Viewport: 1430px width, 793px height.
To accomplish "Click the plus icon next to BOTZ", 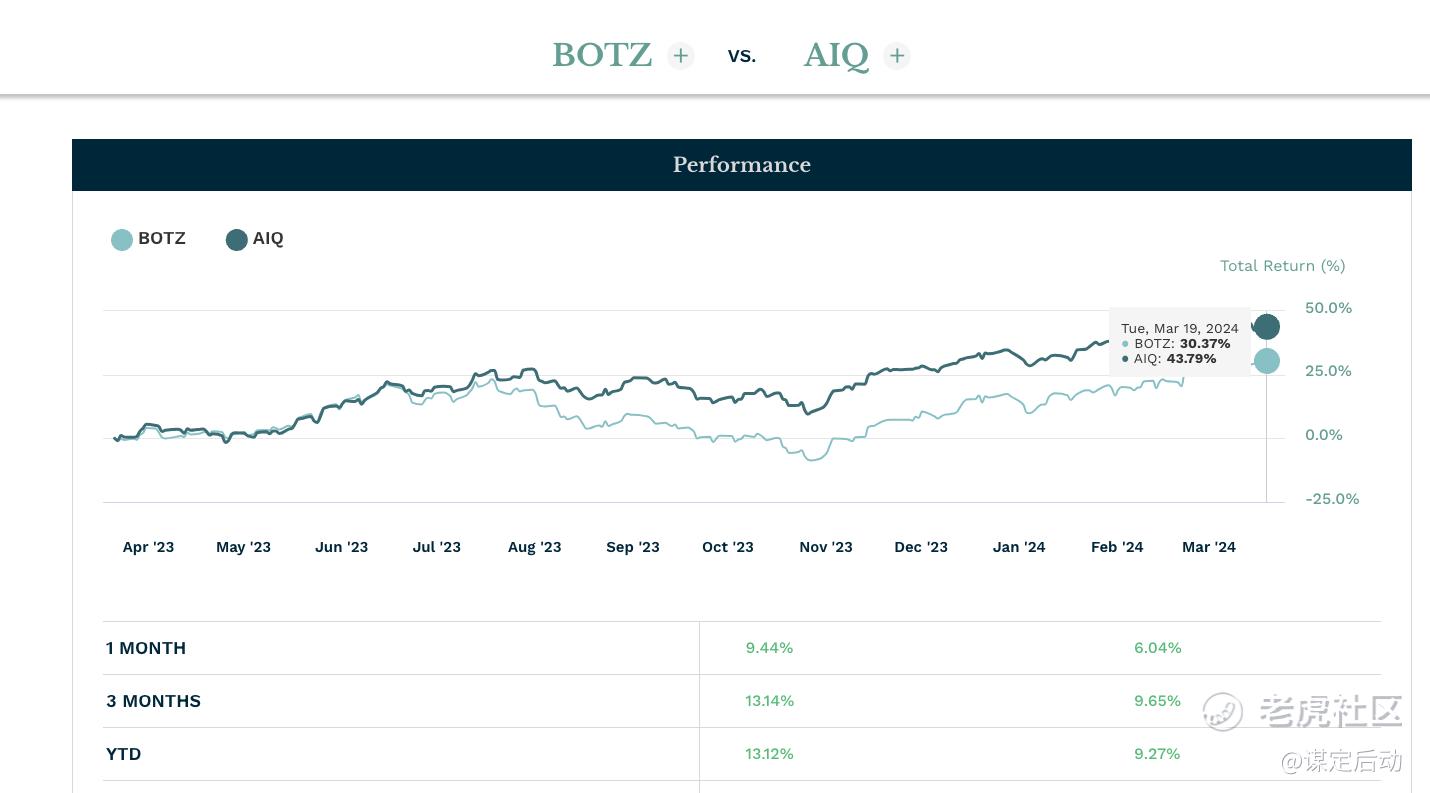I will (x=681, y=56).
